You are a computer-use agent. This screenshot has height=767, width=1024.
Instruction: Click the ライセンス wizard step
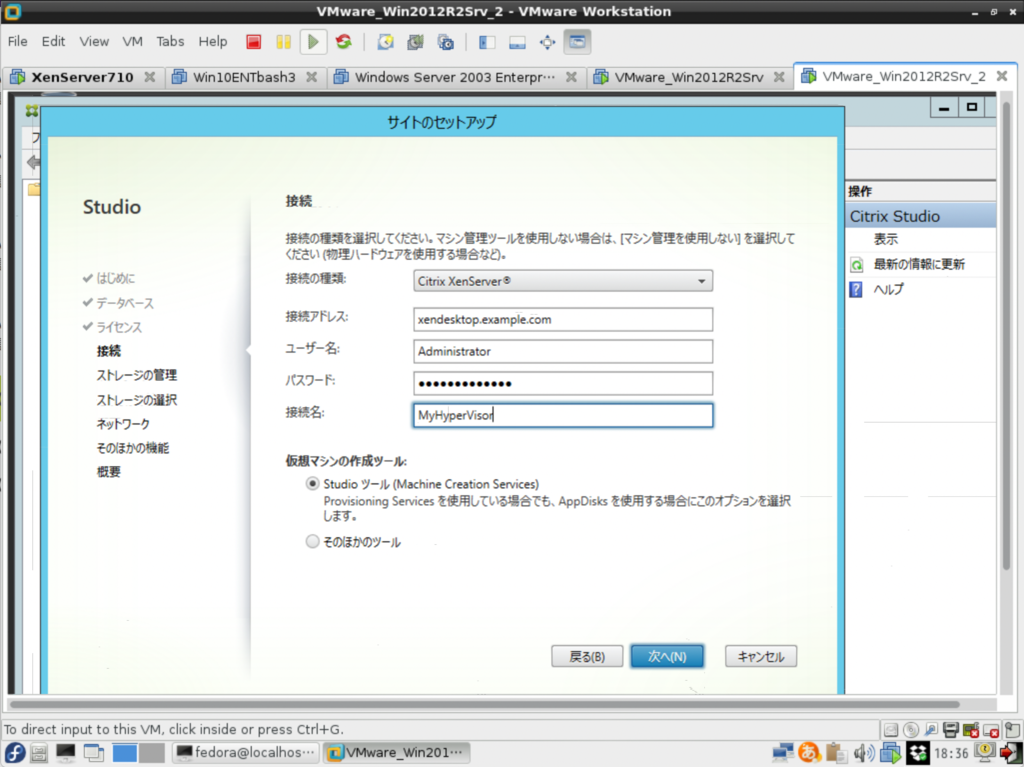click(x=119, y=327)
